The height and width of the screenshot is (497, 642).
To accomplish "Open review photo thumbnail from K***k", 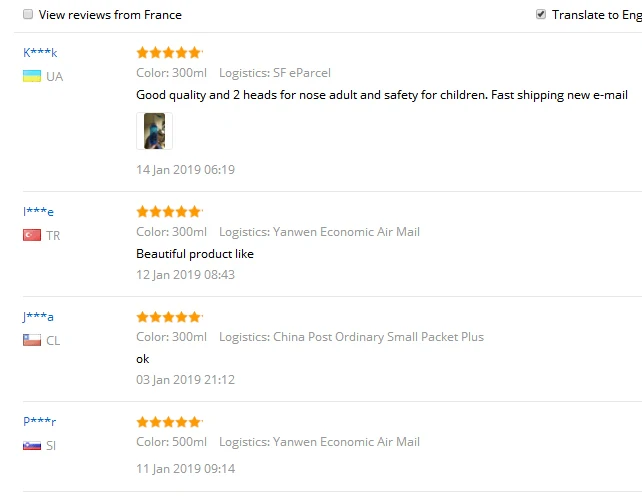I will 154,131.
